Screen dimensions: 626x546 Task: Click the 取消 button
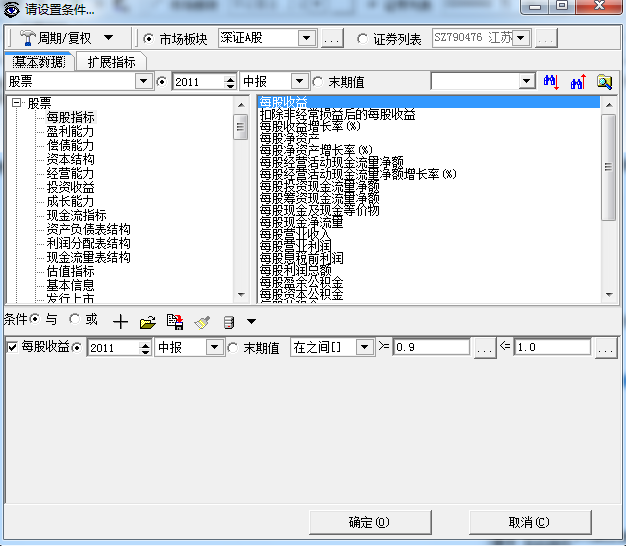pyautogui.click(x=528, y=522)
